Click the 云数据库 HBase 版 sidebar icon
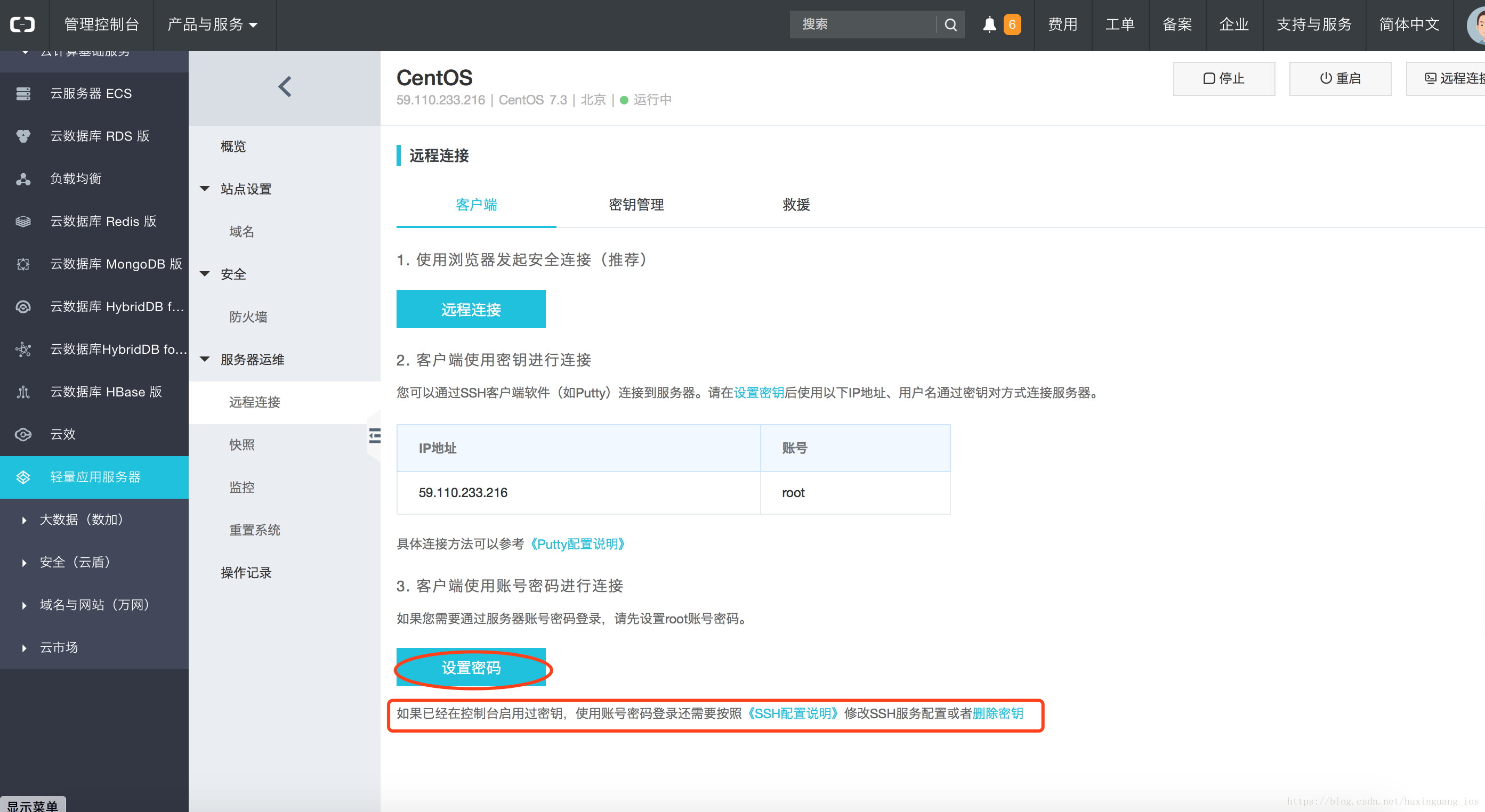 pyautogui.click(x=23, y=392)
